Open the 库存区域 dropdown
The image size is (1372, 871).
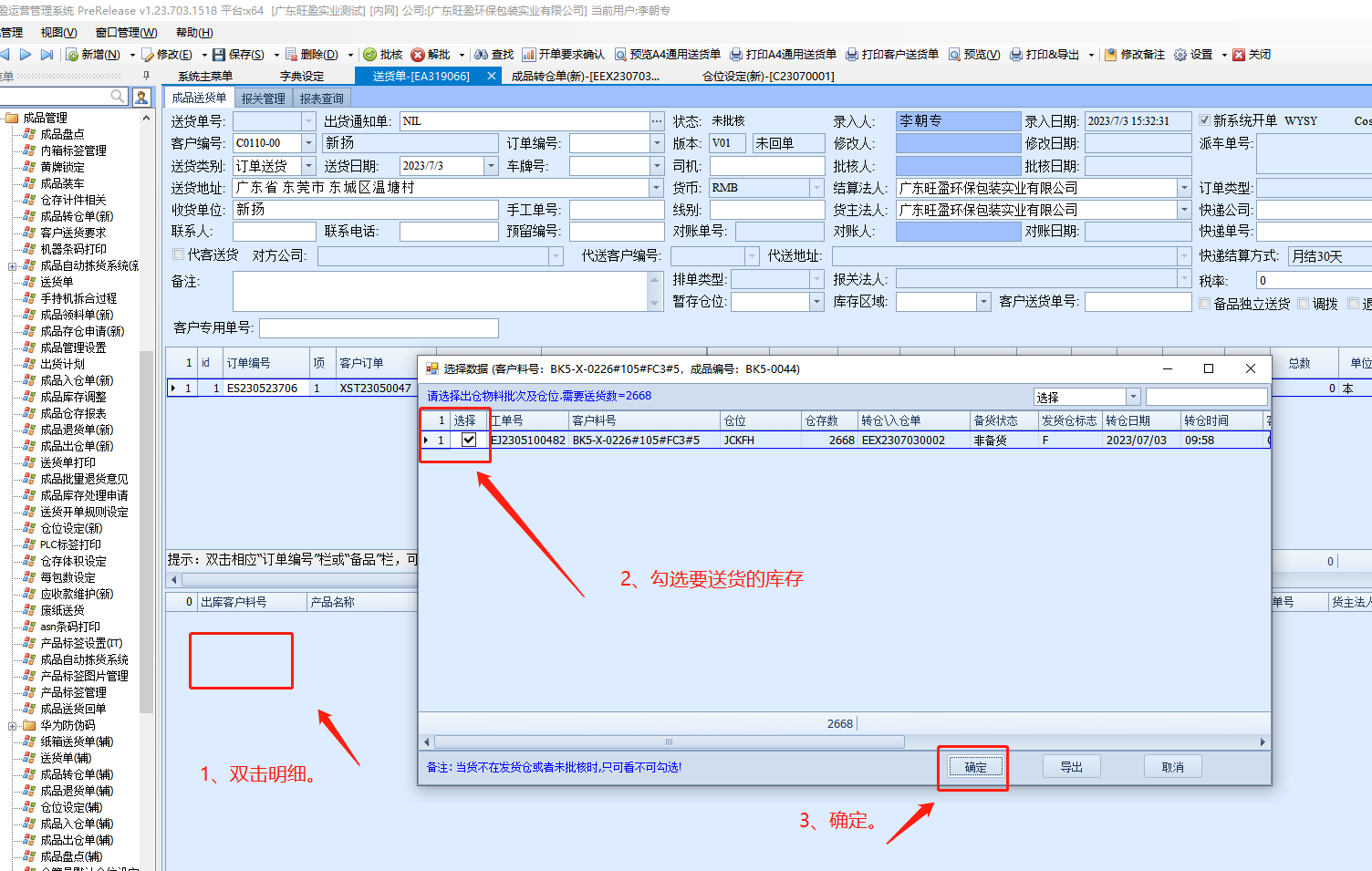point(983,301)
